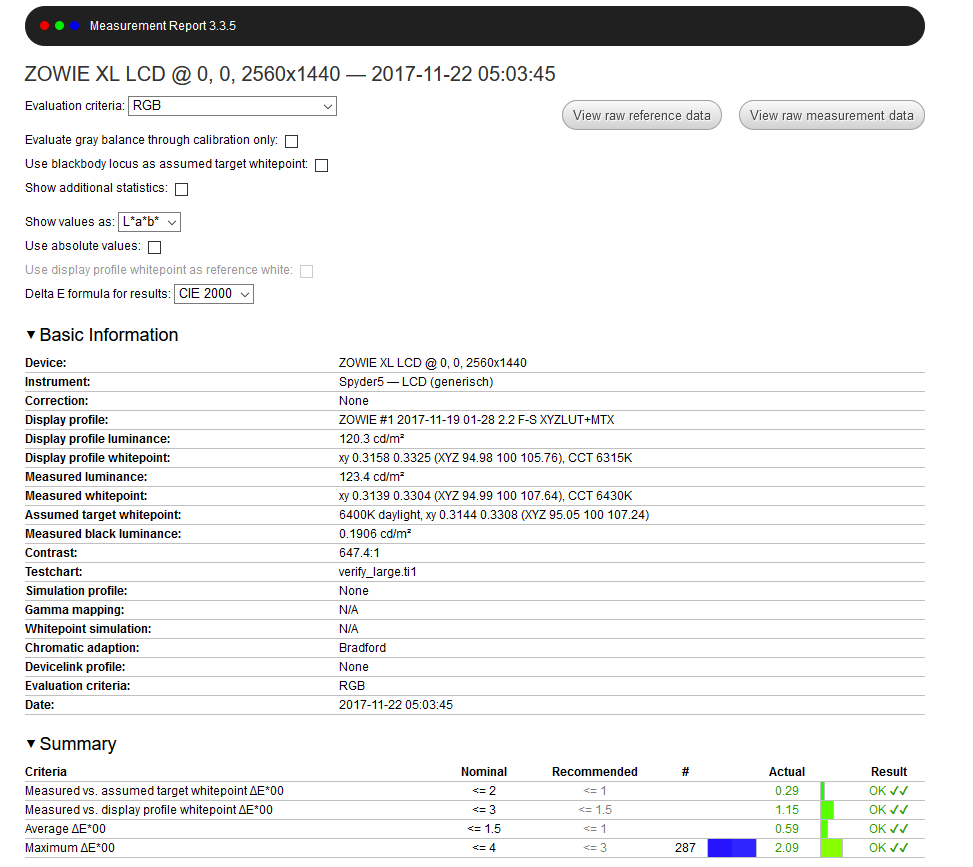Click the ZOWIE XL LCD report heading
Screen dimensions: 973x867
290,74
